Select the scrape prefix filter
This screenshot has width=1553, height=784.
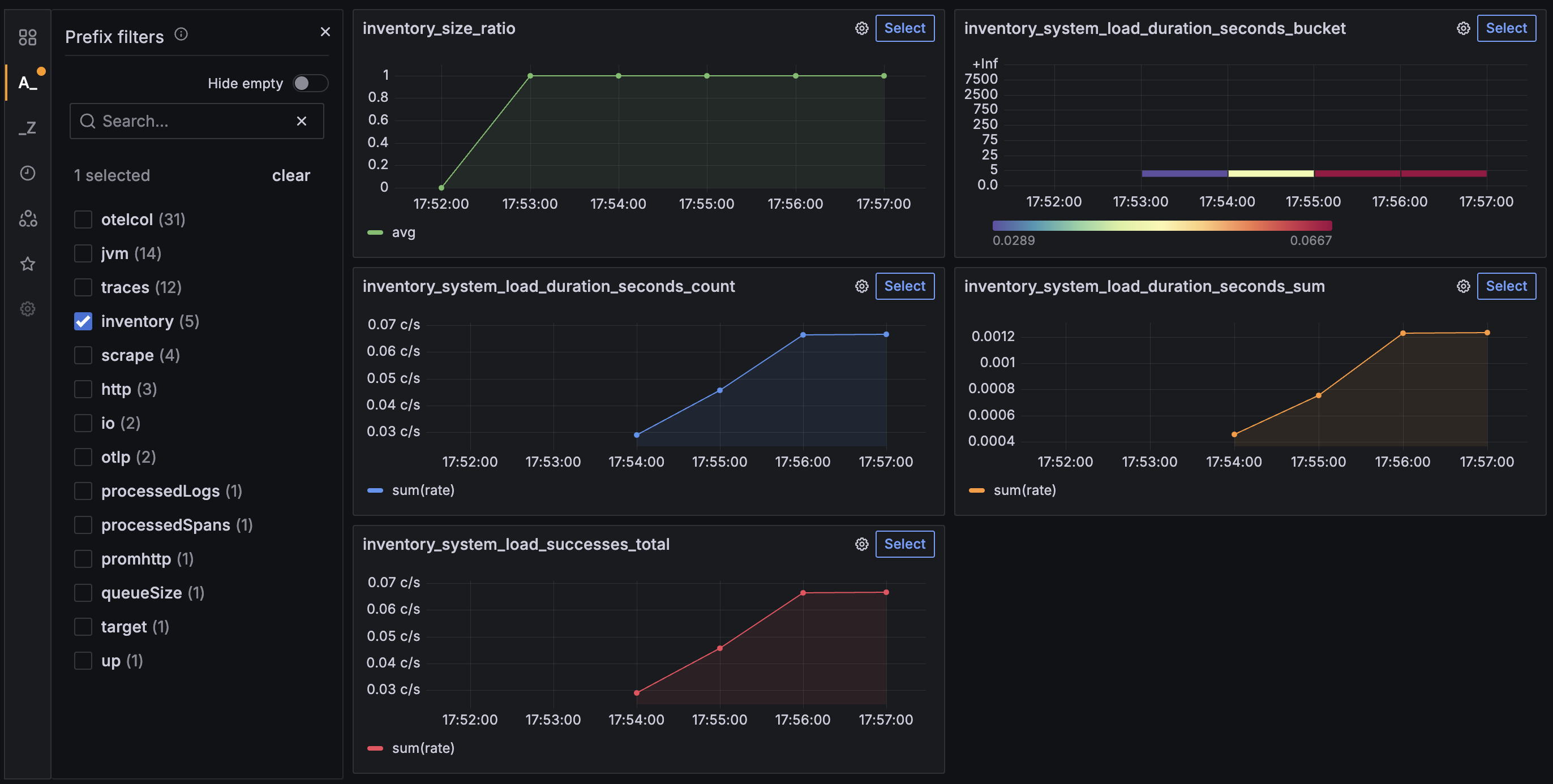tap(83, 355)
